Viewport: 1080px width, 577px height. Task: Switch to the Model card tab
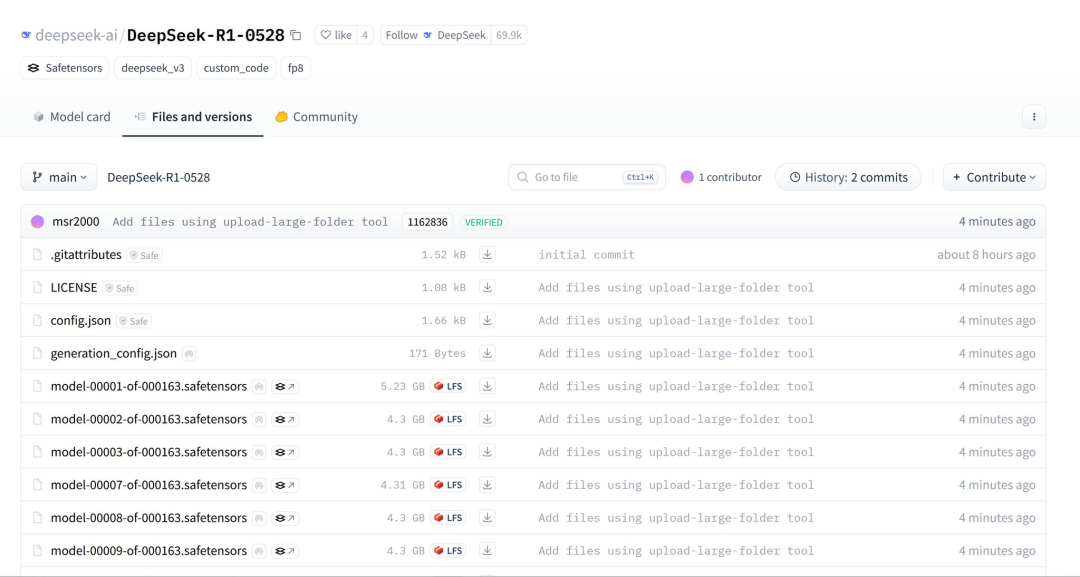(x=71, y=117)
